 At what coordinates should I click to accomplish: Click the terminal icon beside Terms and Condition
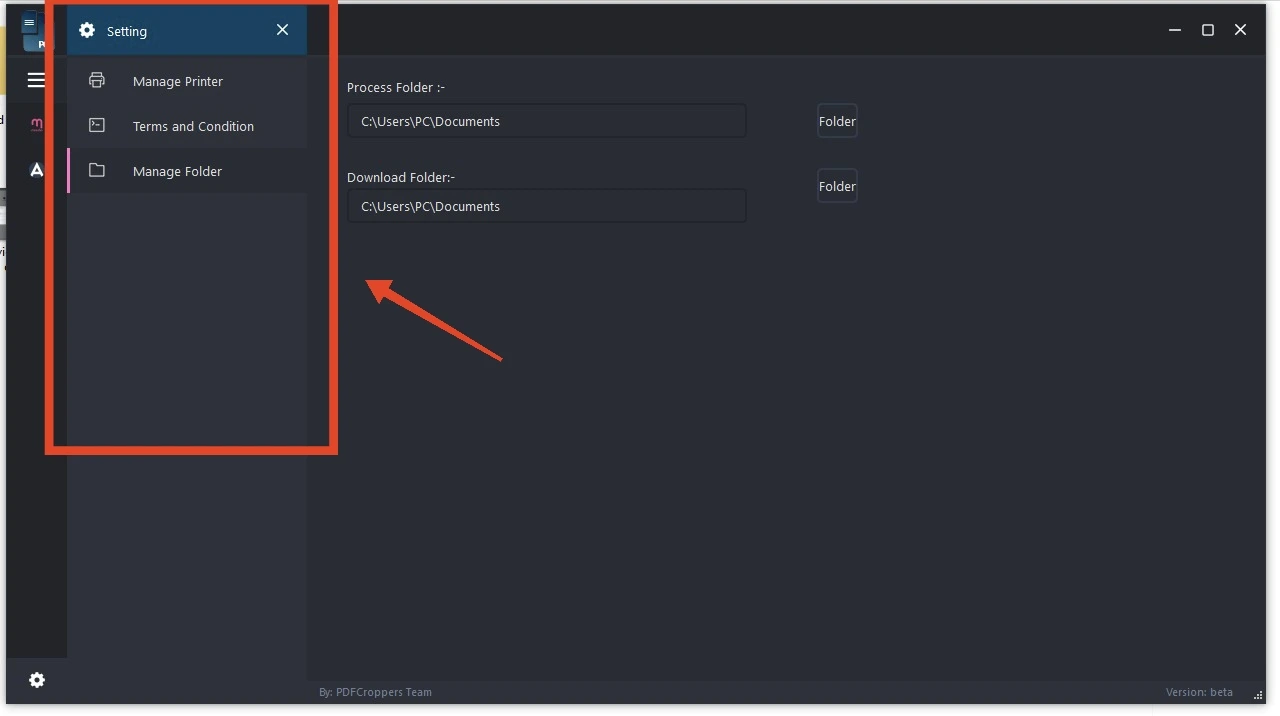[x=97, y=125]
